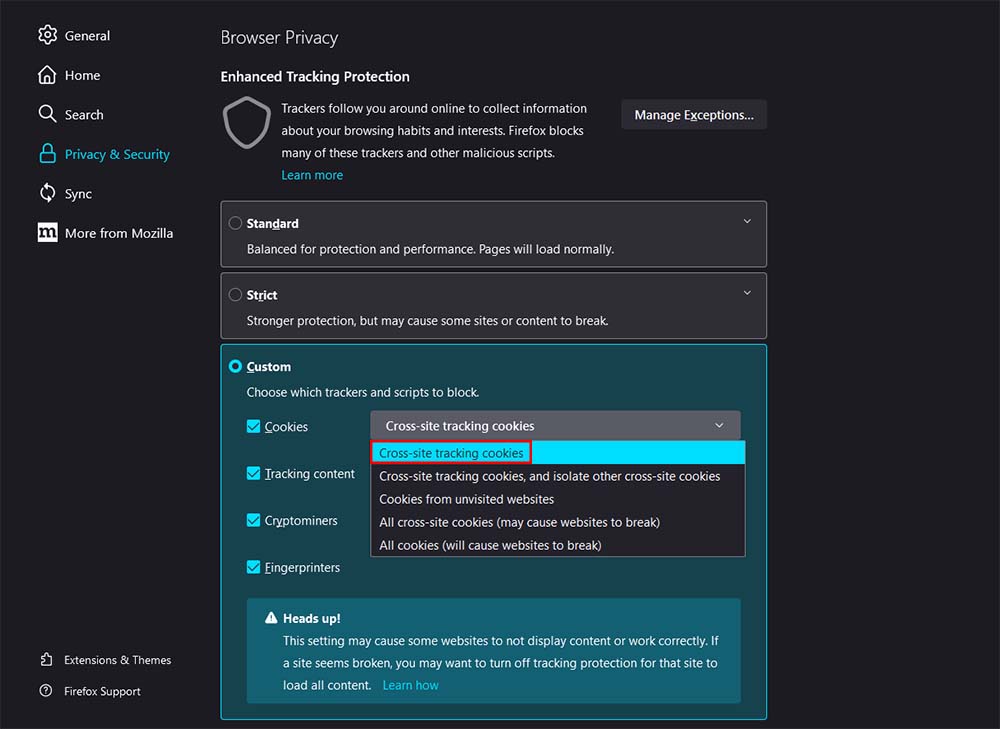Click the General gear icon
Viewport: 1000px width, 729px height.
(x=47, y=35)
